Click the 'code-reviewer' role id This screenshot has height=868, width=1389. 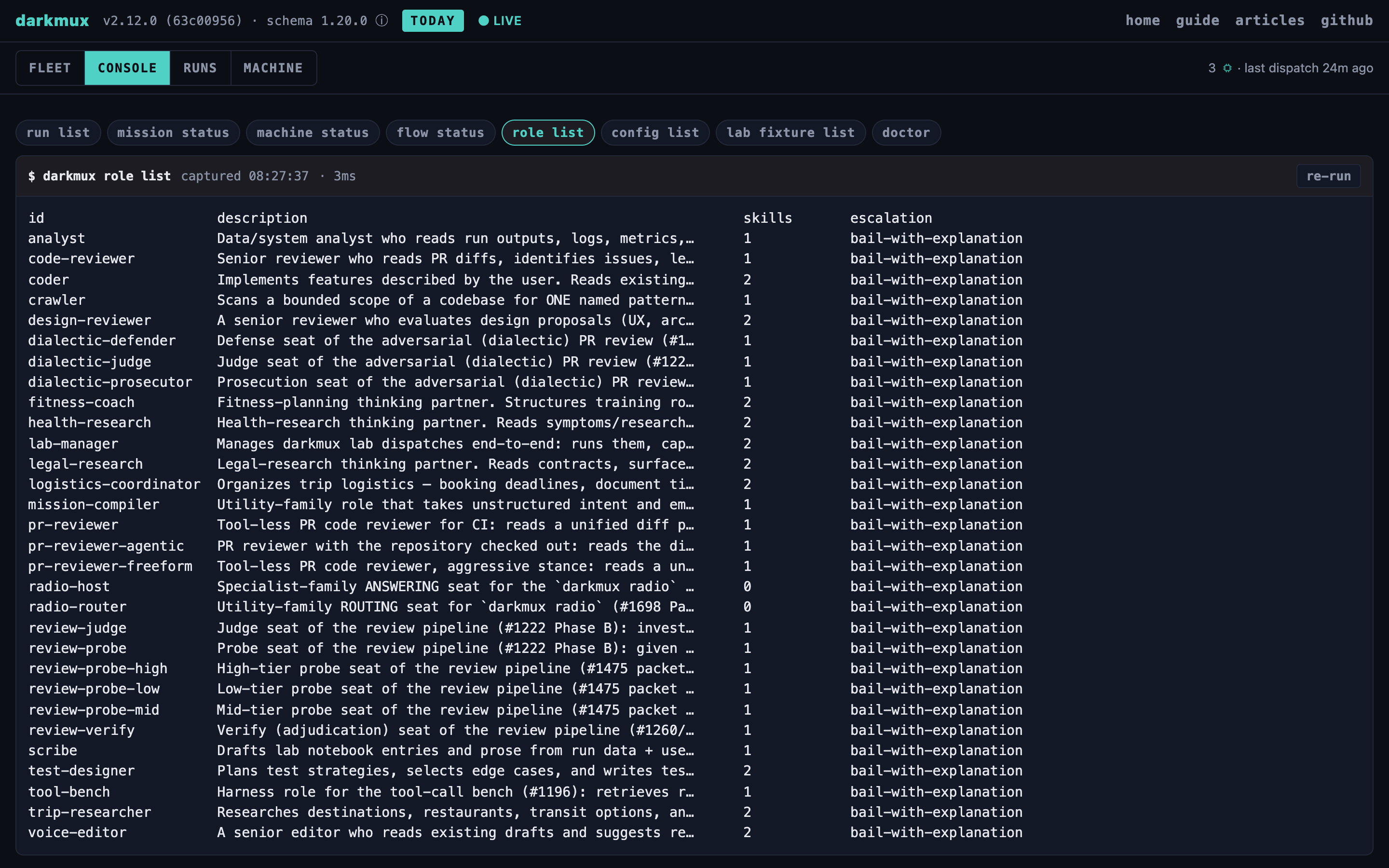click(x=82, y=259)
